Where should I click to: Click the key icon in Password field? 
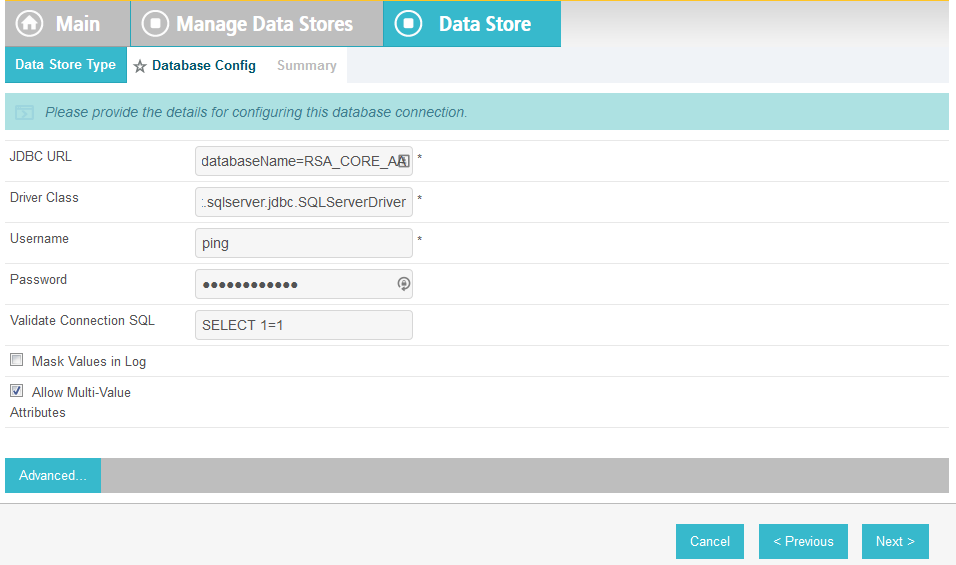coord(403,284)
